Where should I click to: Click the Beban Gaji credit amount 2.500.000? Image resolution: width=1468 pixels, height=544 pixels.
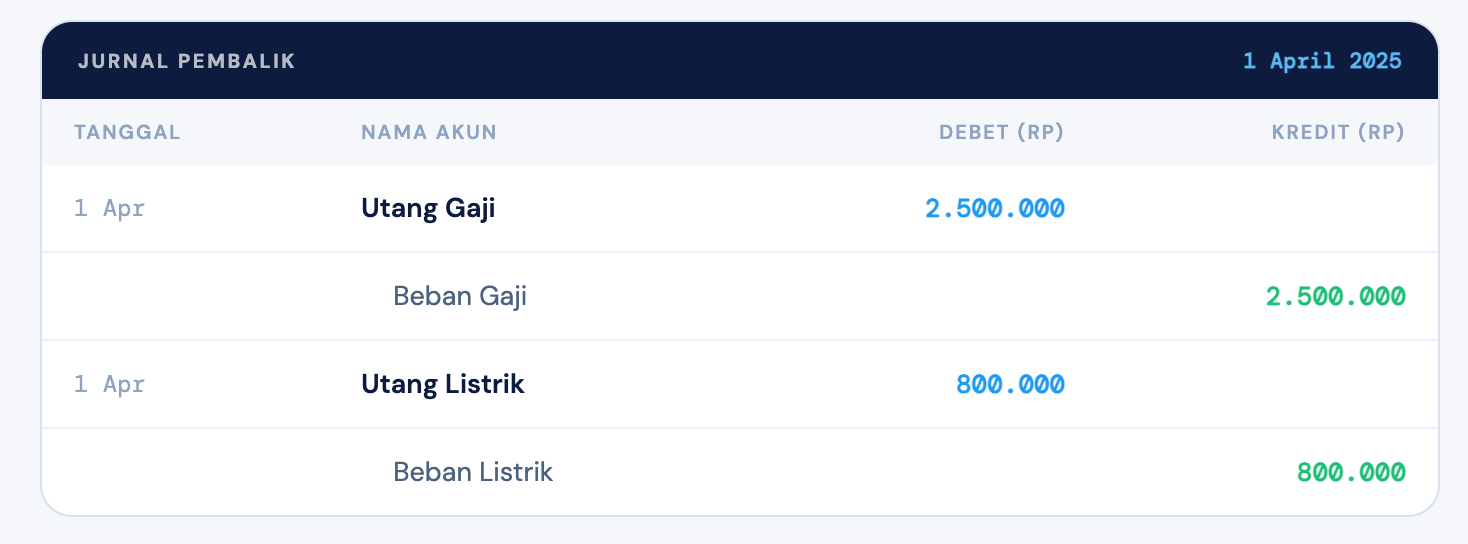tap(1336, 296)
